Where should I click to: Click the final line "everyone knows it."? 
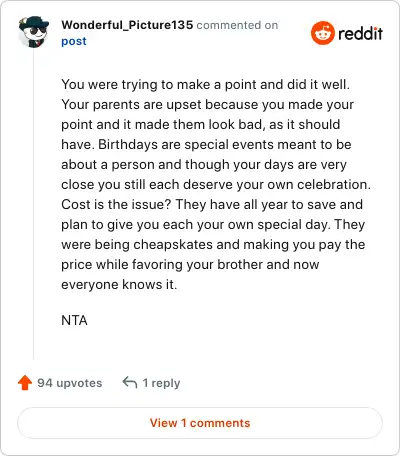pyautogui.click(x=119, y=285)
